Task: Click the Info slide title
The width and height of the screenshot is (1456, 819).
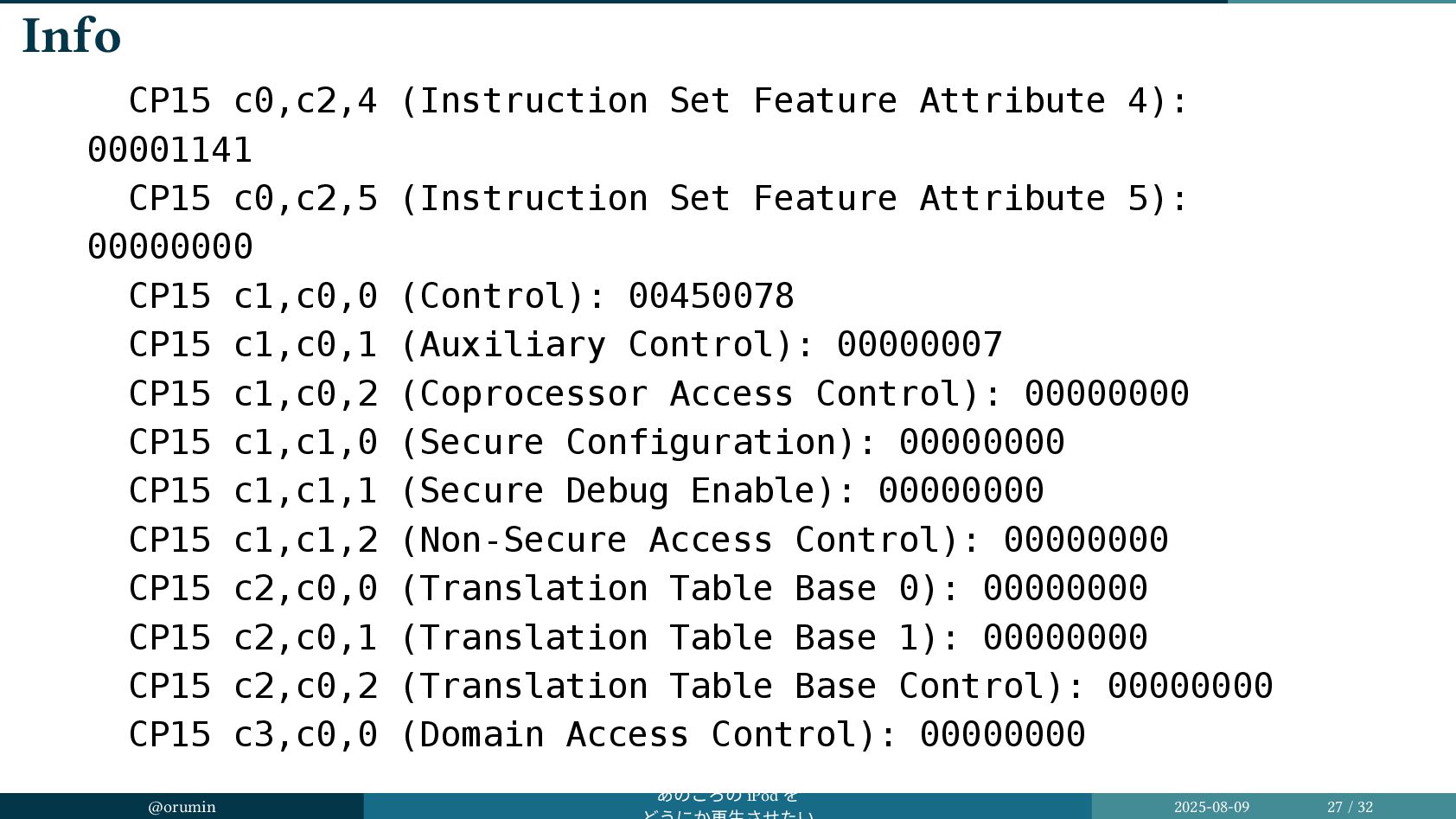Action: pos(71,36)
